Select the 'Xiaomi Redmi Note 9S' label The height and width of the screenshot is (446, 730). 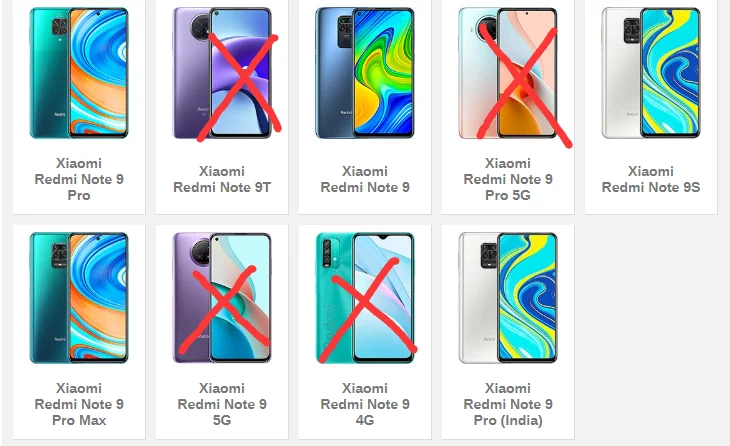tap(651, 179)
